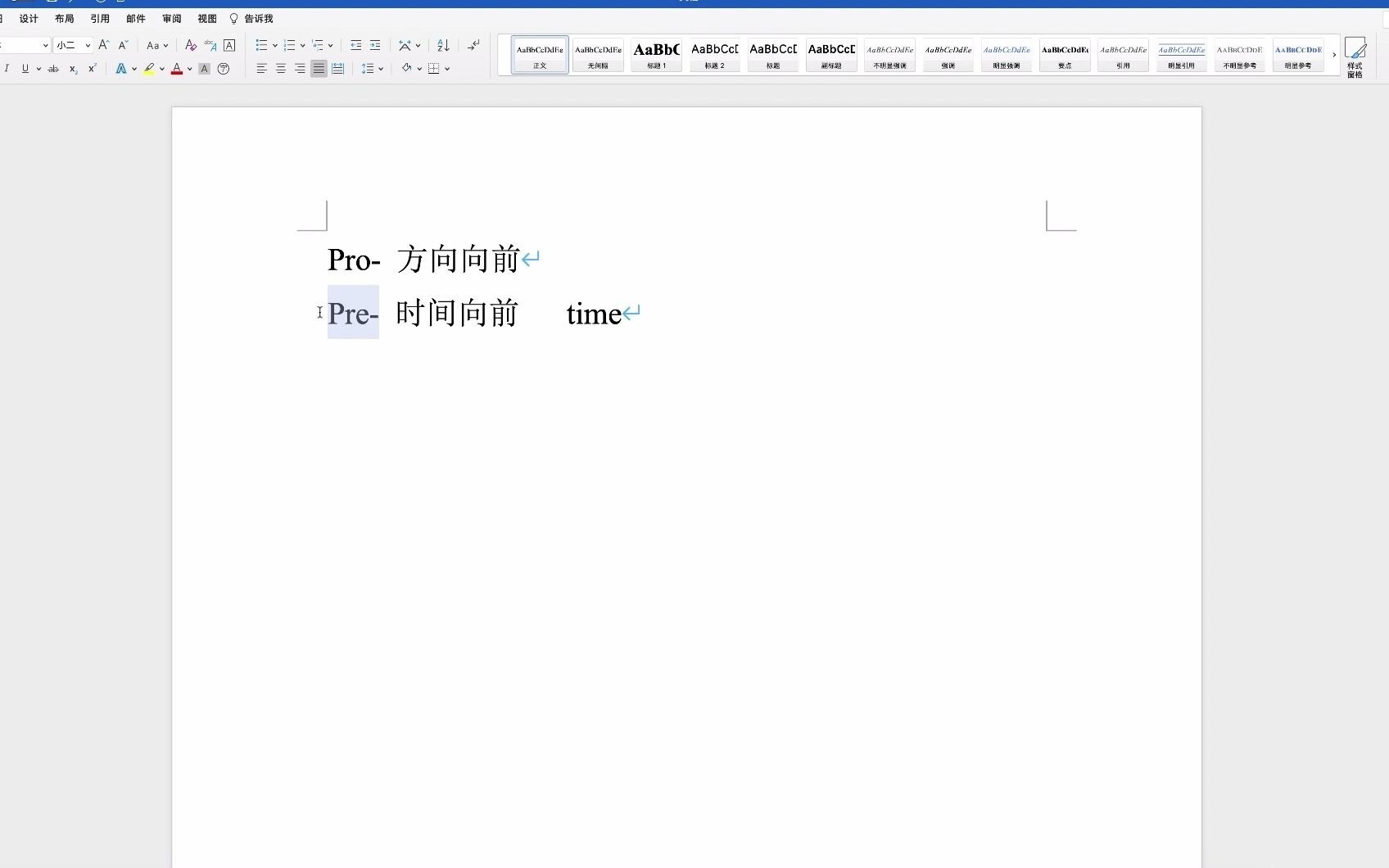Screen dimensions: 1389x868
Task: Click the text "Pro-" in the first line
Action: pyautogui.click(x=354, y=260)
